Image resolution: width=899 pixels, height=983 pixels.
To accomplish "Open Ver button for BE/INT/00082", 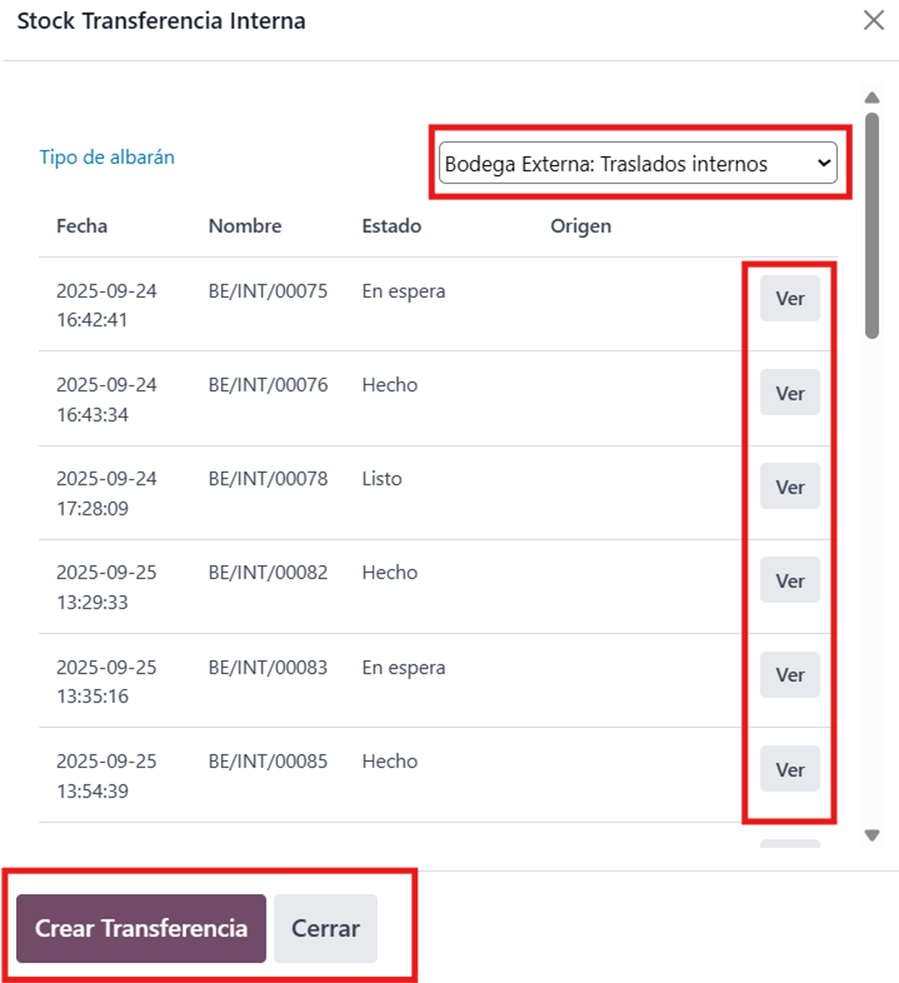I will [790, 581].
